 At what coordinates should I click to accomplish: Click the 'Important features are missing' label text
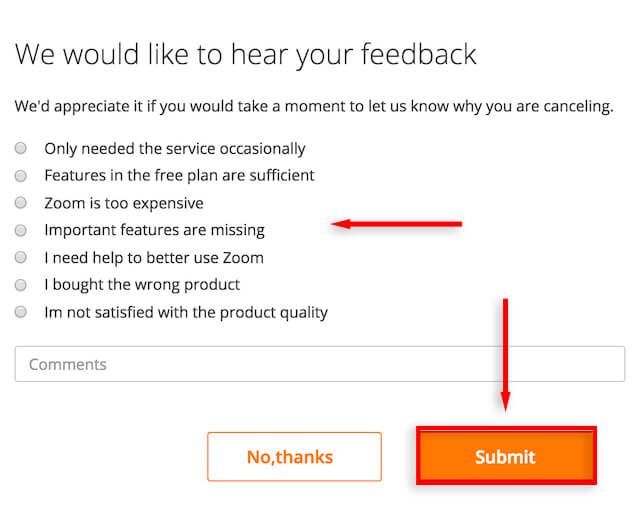[154, 230]
